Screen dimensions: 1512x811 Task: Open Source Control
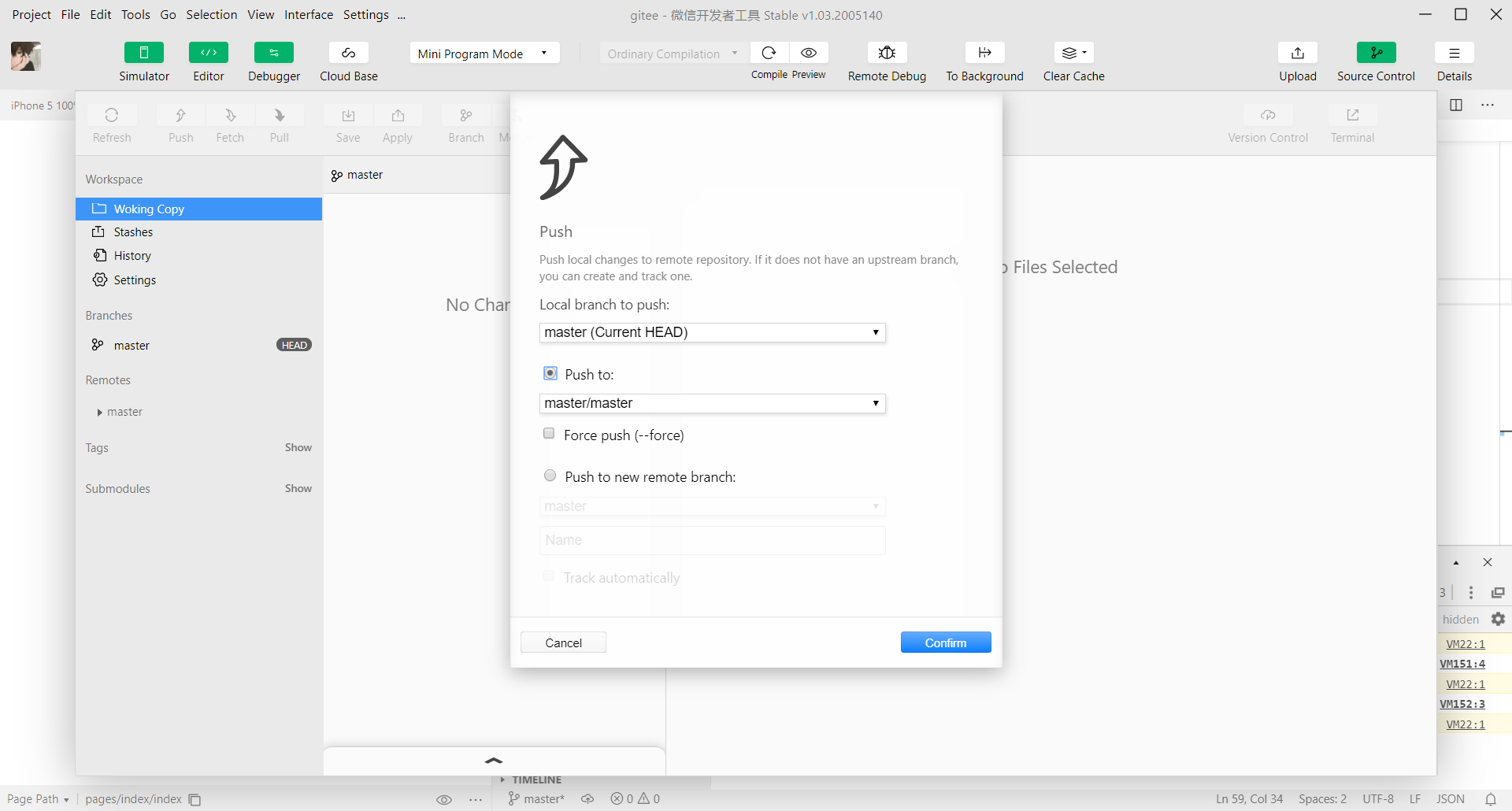pos(1377,53)
